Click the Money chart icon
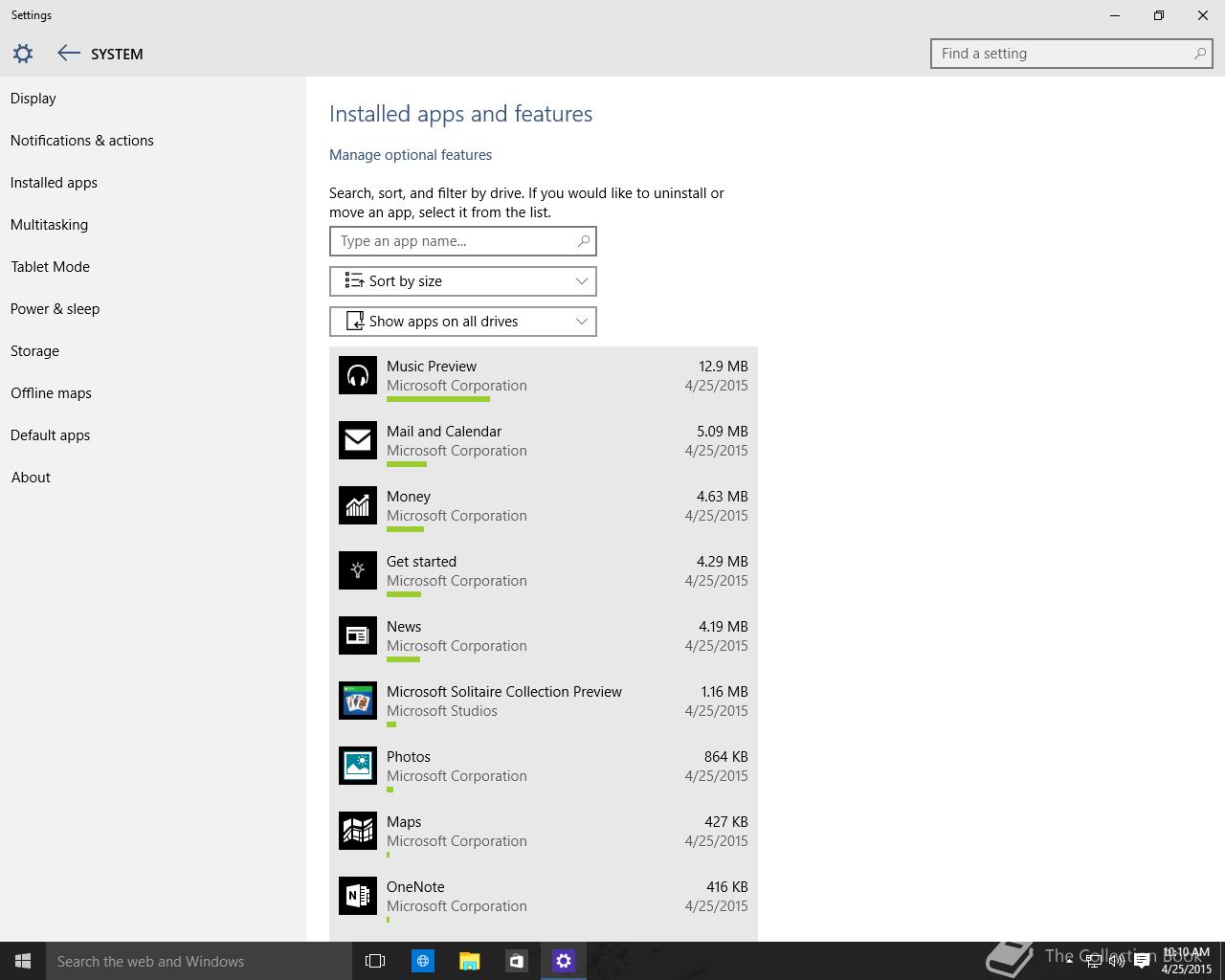Screen dimensions: 1225x980 point(358,505)
